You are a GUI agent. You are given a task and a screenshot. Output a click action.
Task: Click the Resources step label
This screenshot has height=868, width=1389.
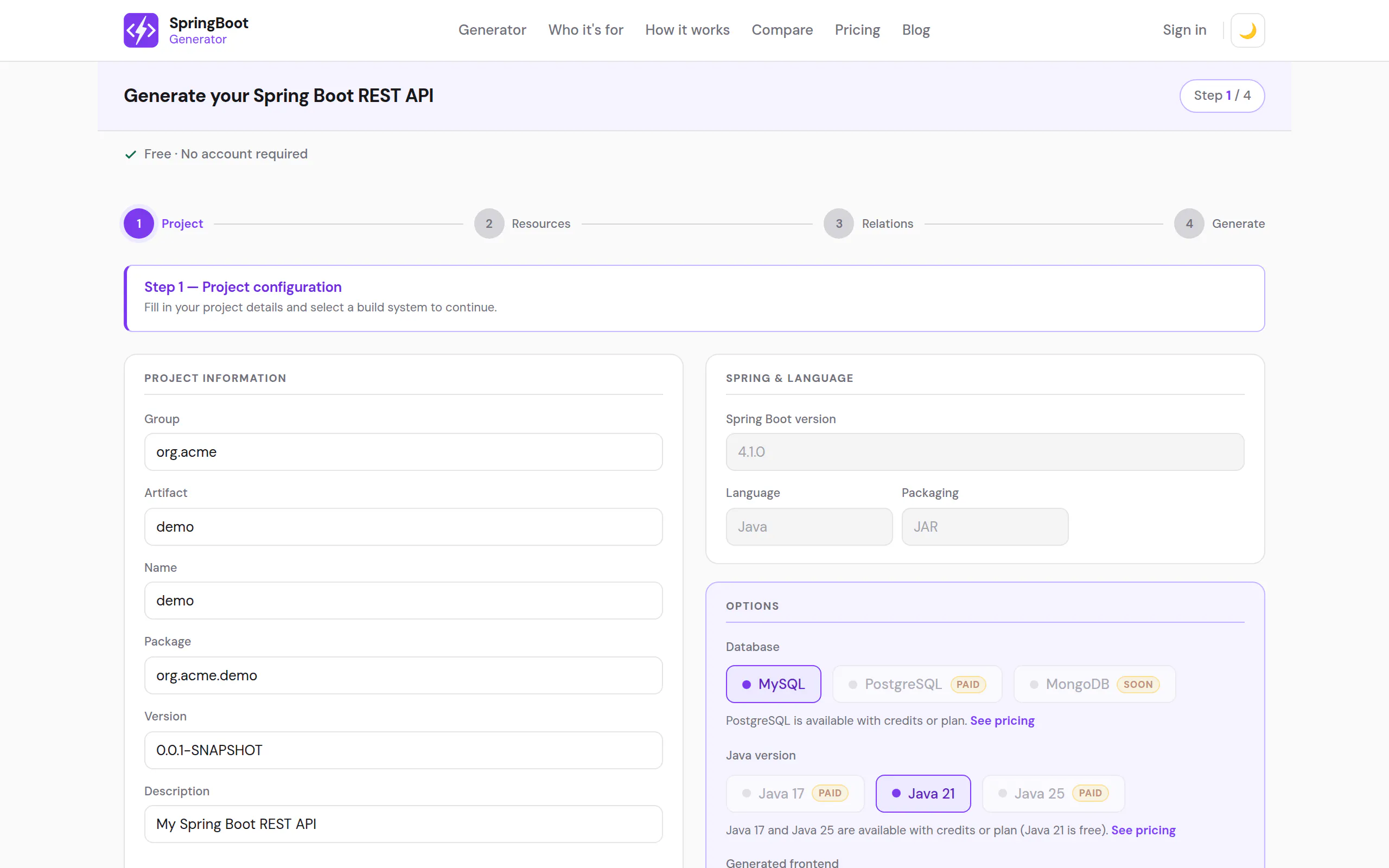tap(540, 224)
